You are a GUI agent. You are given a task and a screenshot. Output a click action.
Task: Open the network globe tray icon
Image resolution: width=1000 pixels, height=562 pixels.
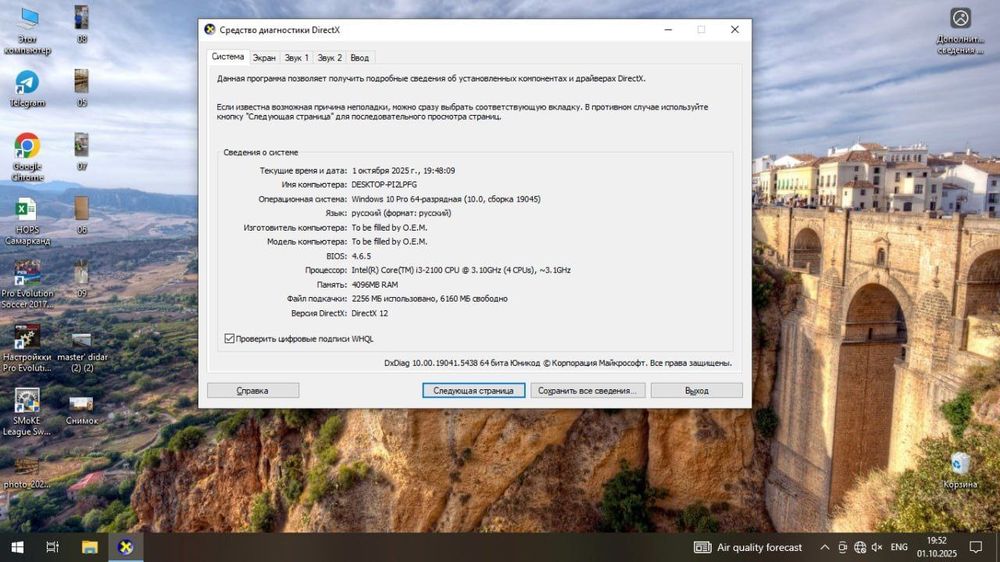[x=860, y=547]
